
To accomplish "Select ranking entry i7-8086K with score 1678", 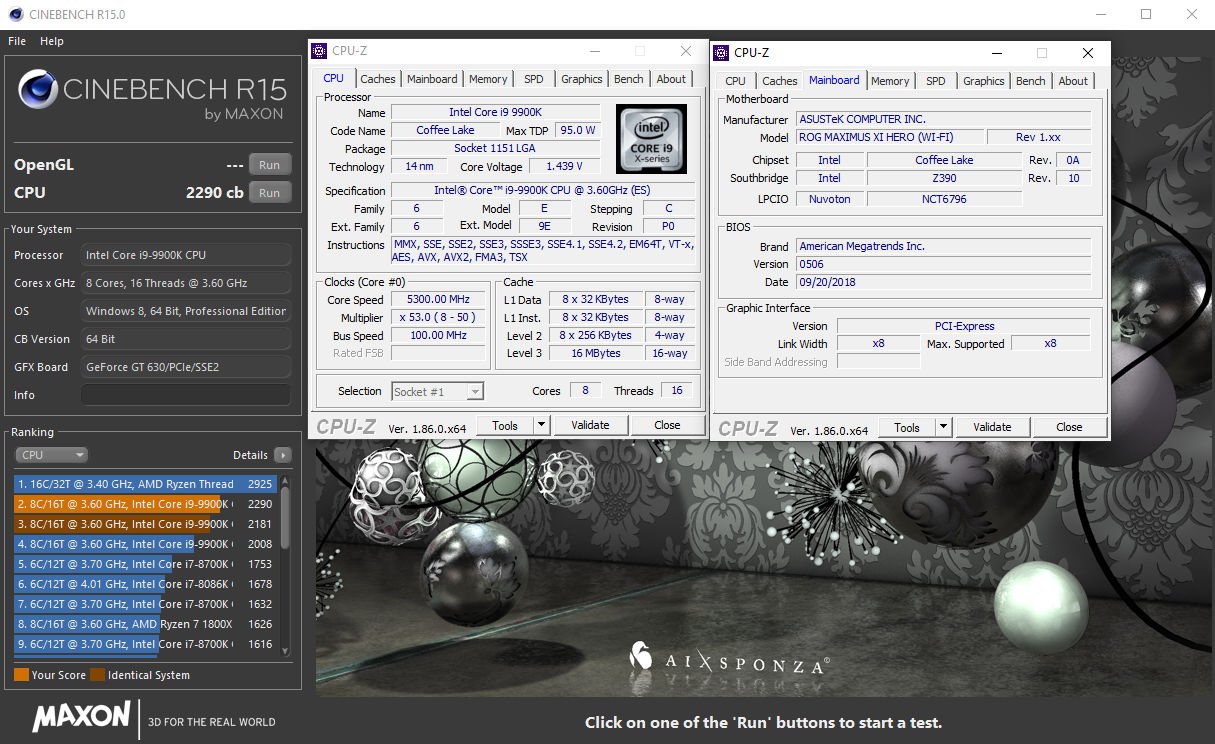I will click(x=146, y=584).
